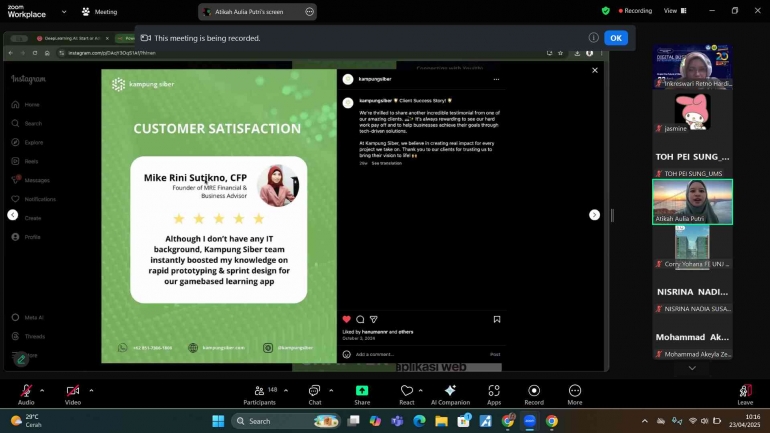Share post with paper plane icon
The width and height of the screenshot is (770, 433).
(x=374, y=319)
